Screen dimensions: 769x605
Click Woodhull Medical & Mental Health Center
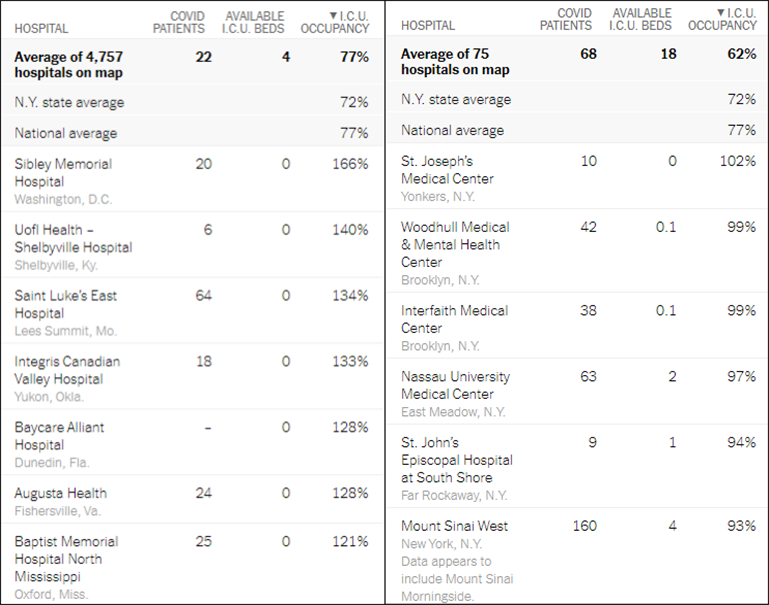pyautogui.click(x=455, y=245)
